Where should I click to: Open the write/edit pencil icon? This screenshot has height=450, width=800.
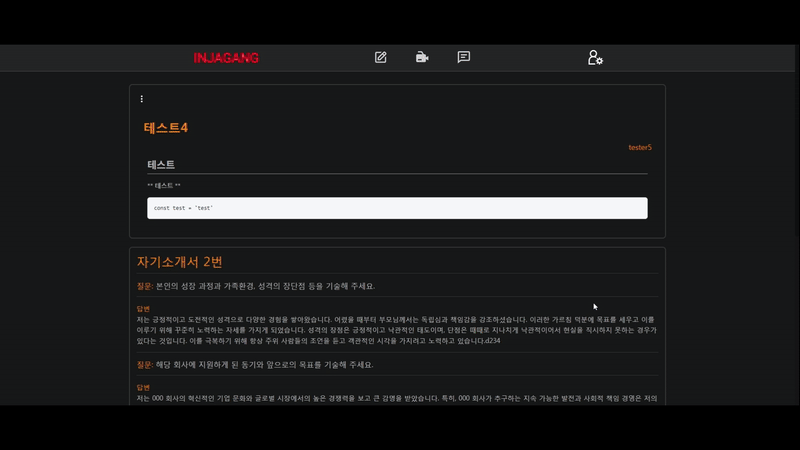381,57
